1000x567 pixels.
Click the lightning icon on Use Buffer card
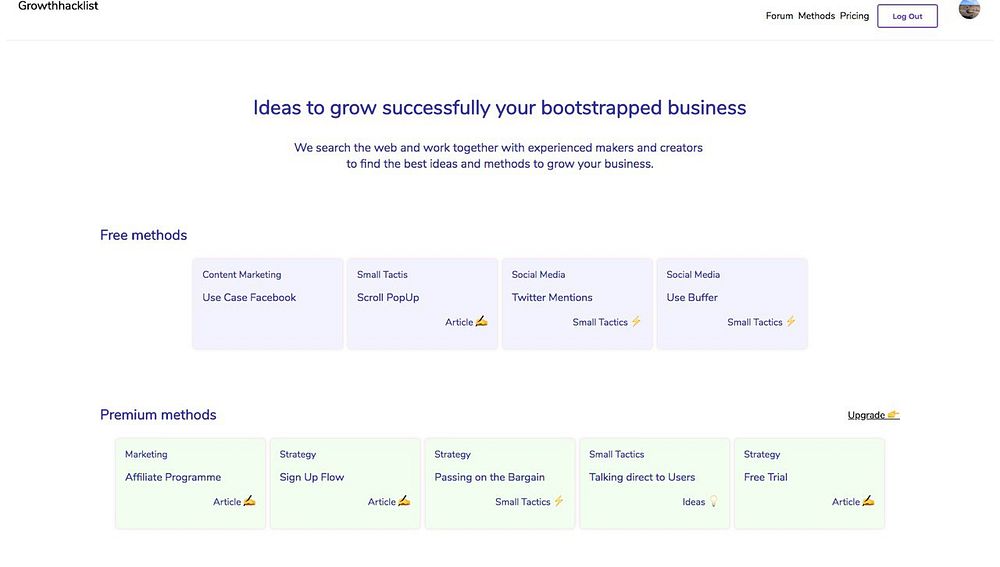pyautogui.click(x=791, y=322)
